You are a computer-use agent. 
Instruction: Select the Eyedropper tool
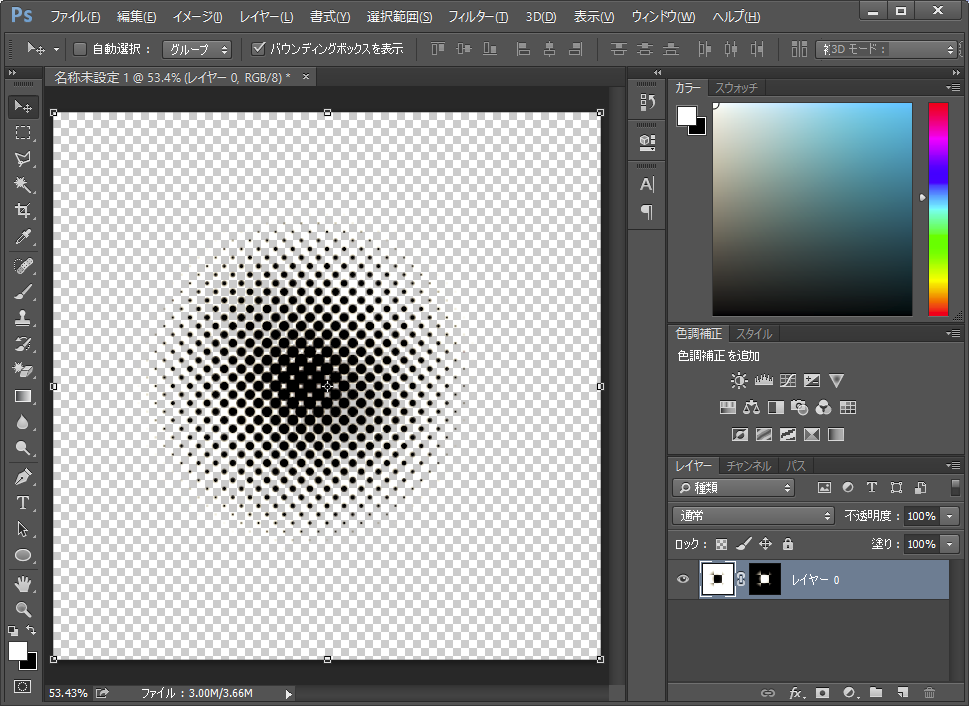pyautogui.click(x=23, y=237)
